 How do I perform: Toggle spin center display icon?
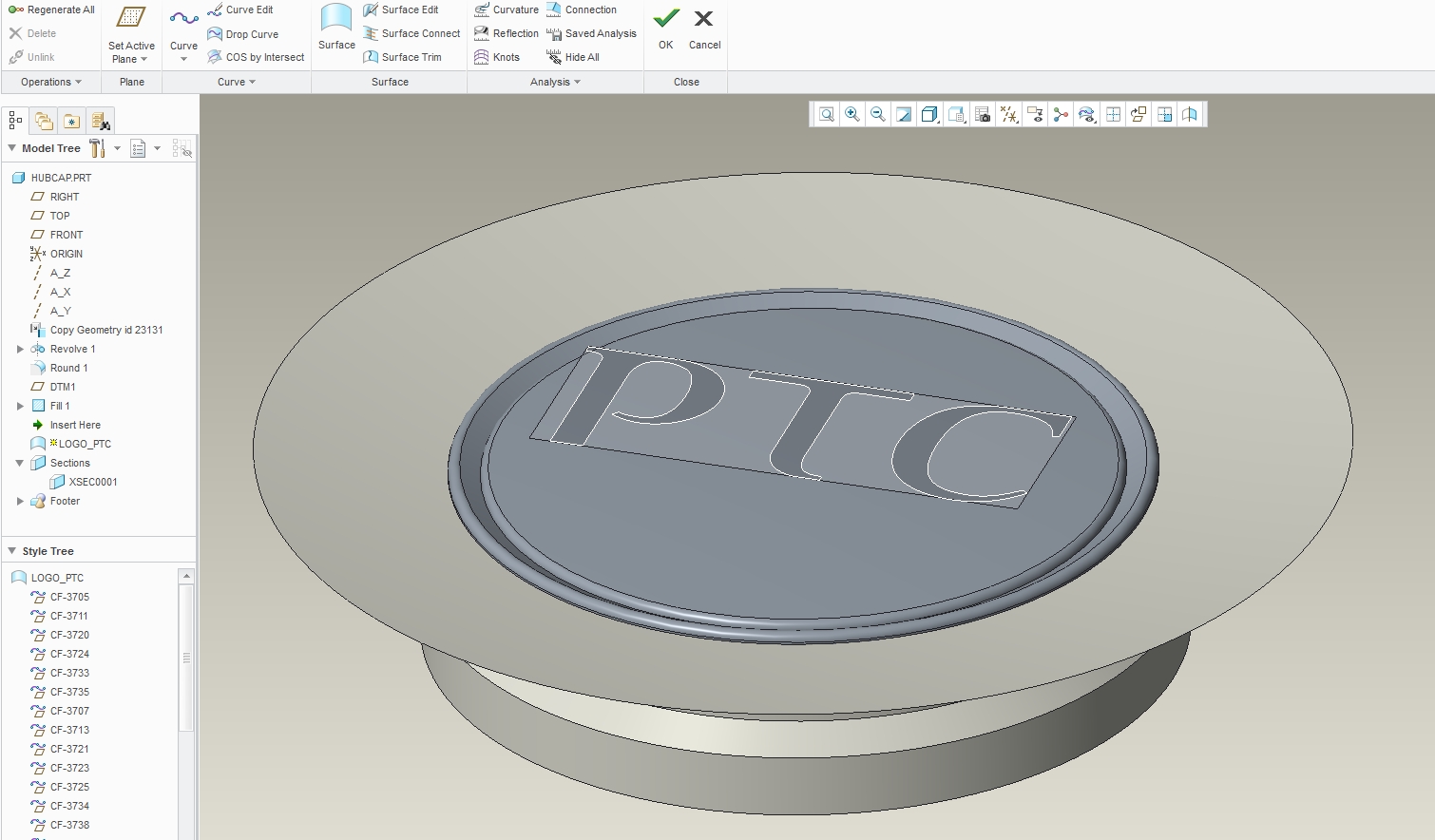click(1061, 115)
